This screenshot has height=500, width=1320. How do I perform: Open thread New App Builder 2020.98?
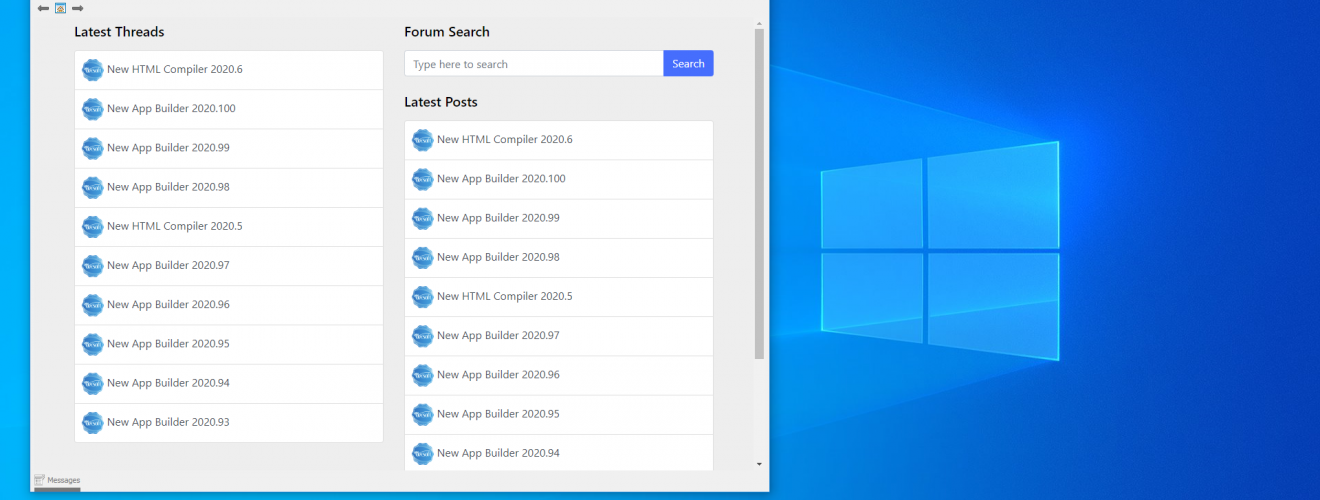pyautogui.click(x=168, y=187)
